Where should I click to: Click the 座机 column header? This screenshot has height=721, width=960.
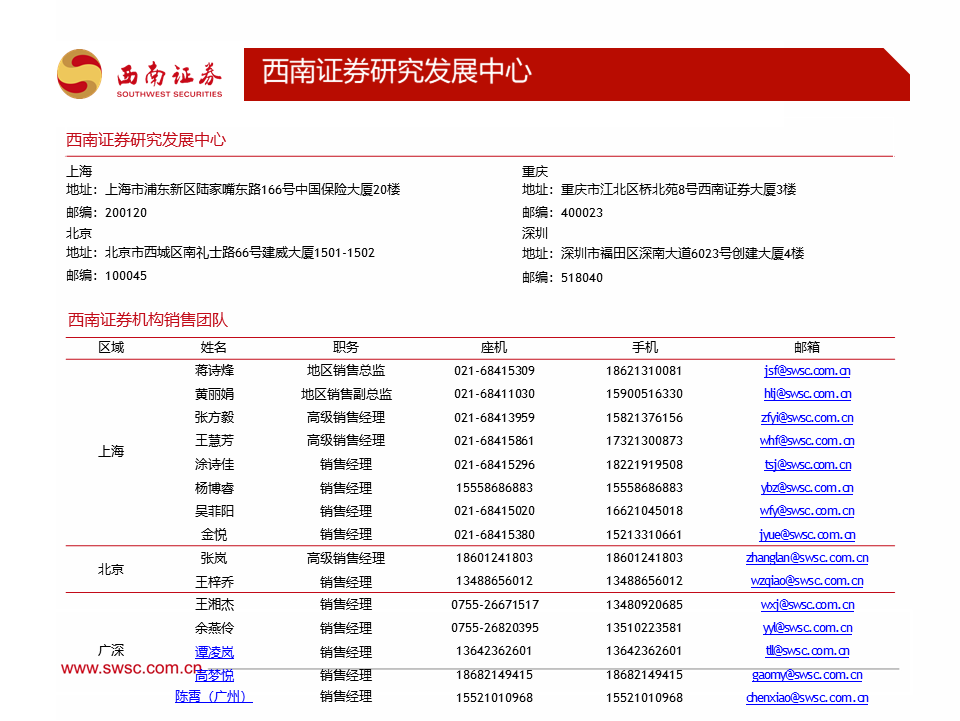[x=494, y=348]
